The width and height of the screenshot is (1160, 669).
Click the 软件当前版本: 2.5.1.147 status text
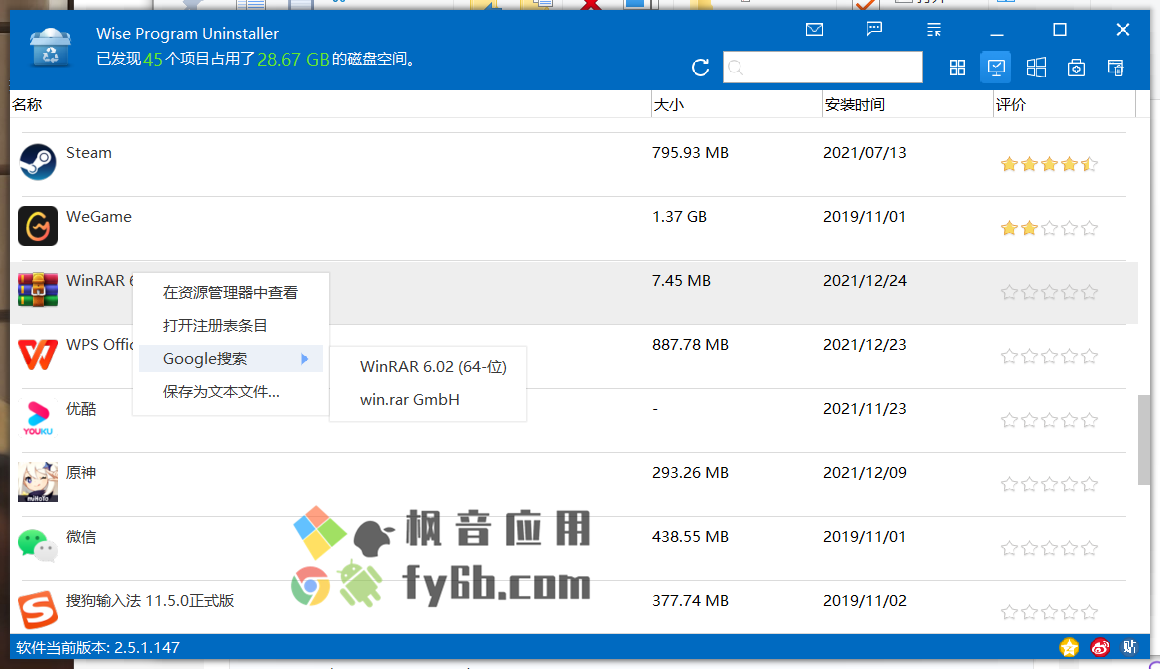click(98, 648)
